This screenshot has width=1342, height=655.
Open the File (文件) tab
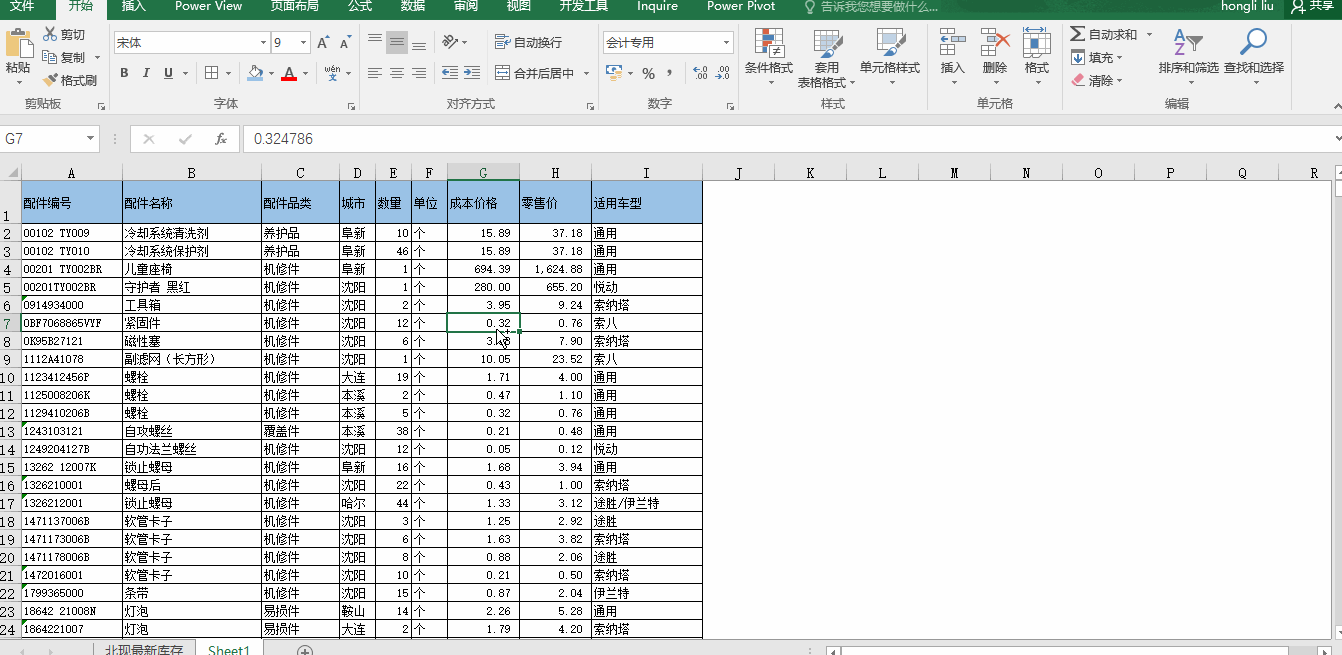22,6
